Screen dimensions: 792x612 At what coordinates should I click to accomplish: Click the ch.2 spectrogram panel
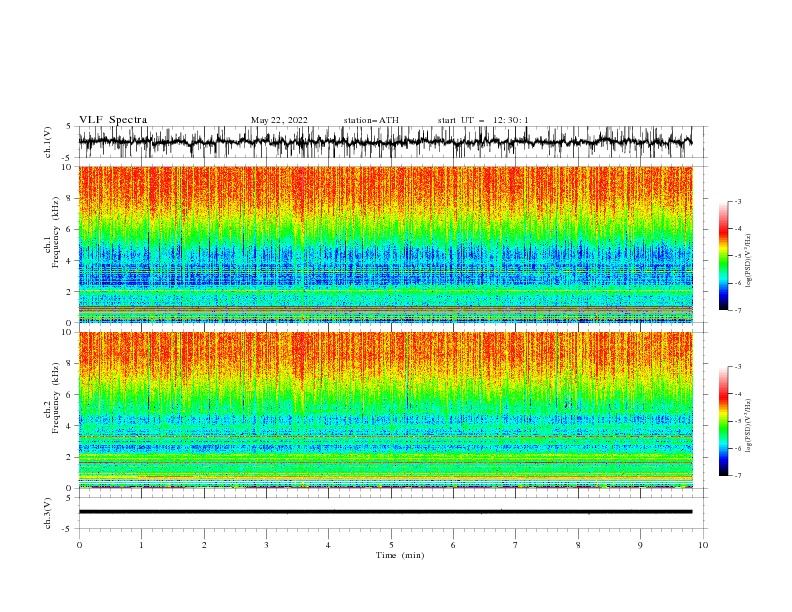point(385,410)
